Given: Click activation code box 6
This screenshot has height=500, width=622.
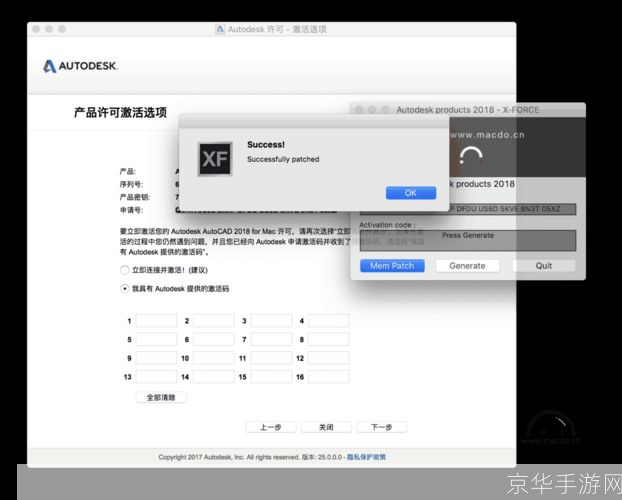Looking at the screenshot, I should tap(214, 339).
